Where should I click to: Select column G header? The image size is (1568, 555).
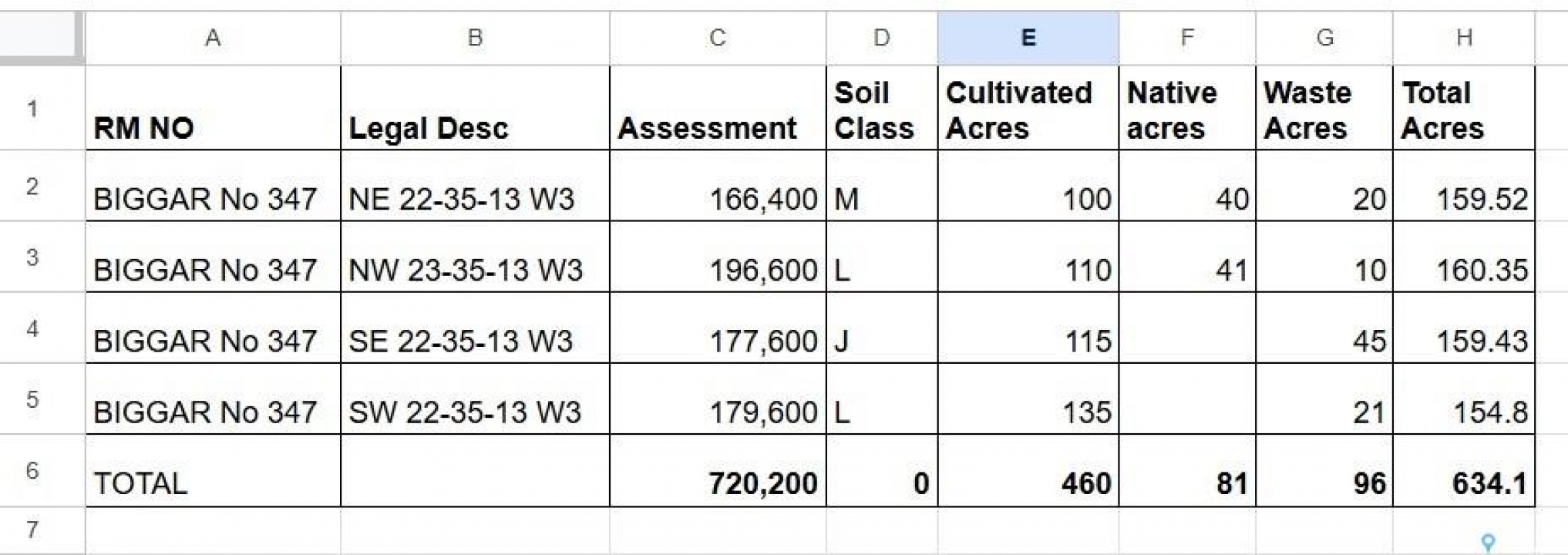tap(1324, 38)
